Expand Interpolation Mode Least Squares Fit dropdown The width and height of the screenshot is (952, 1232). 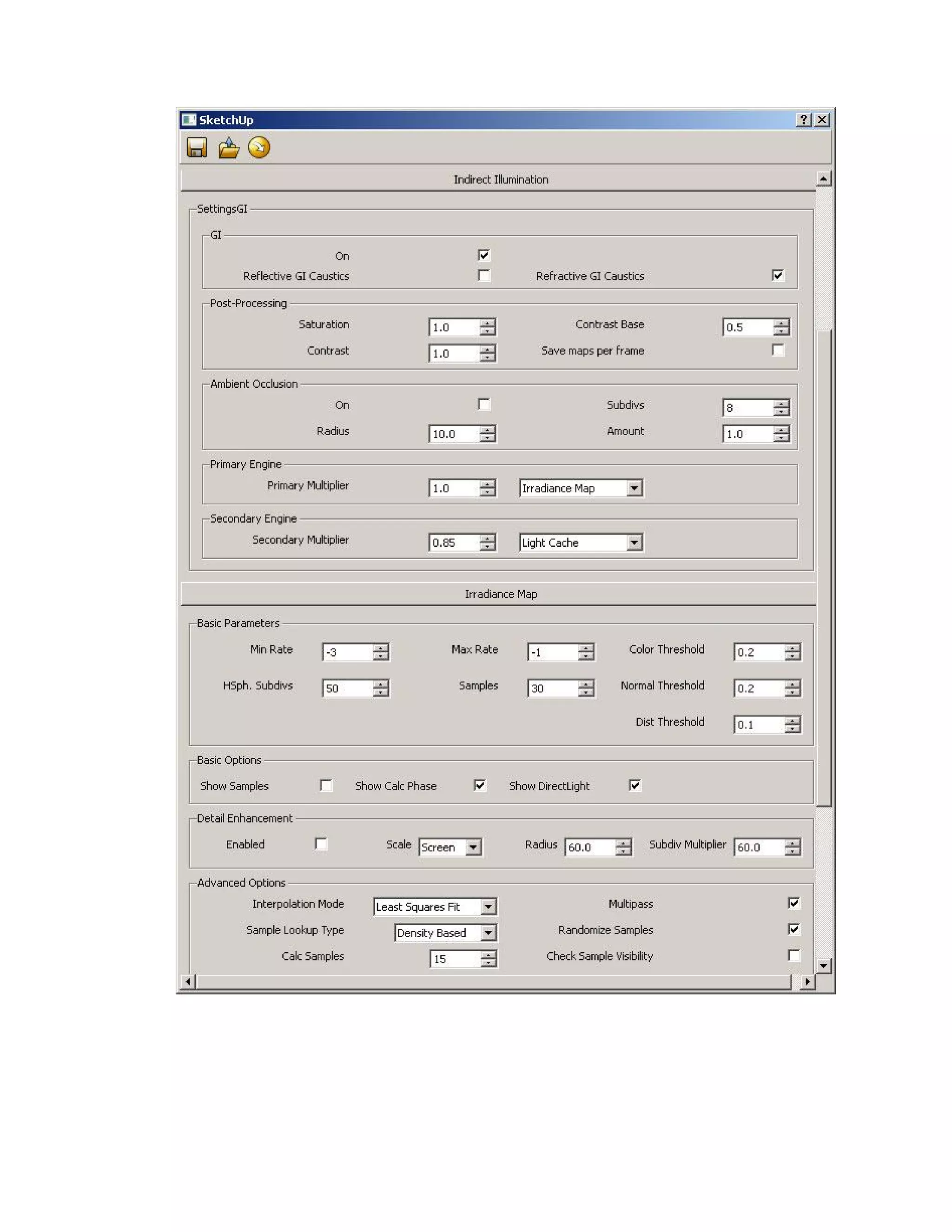[x=489, y=907]
